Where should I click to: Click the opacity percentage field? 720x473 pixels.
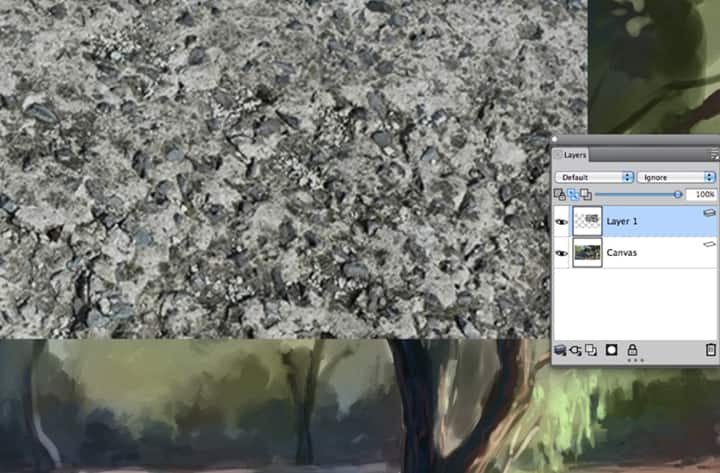(x=702, y=195)
